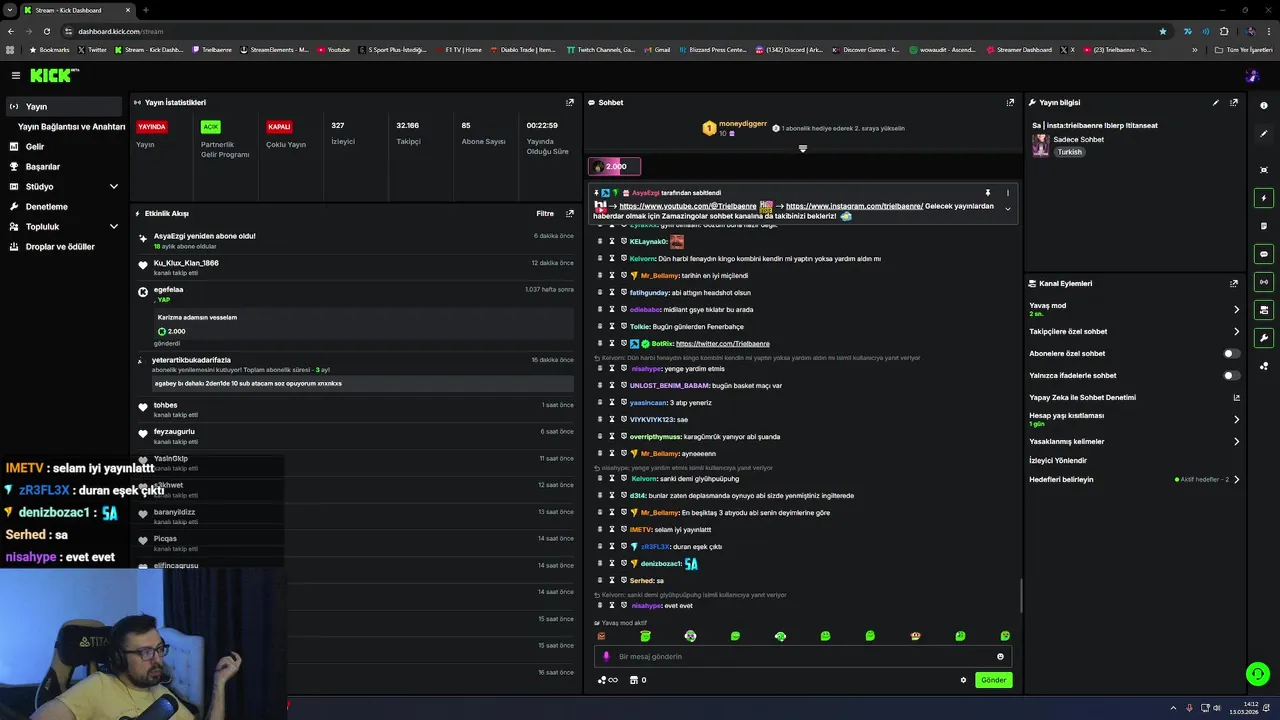Click the Bir mesaj gönderin input field
1280x720 pixels.
(x=802, y=656)
